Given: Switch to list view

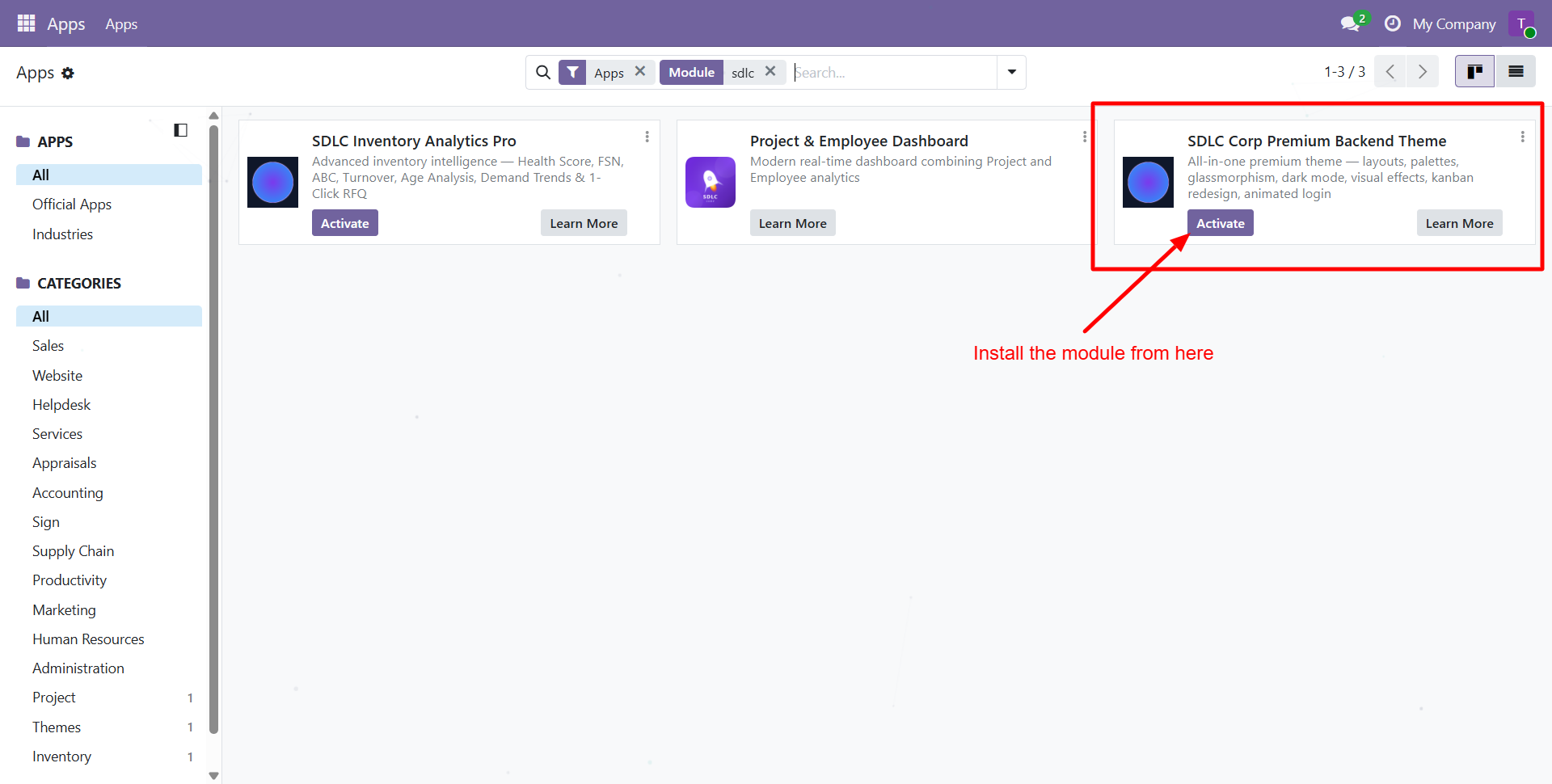Looking at the screenshot, I should pos(1516,71).
